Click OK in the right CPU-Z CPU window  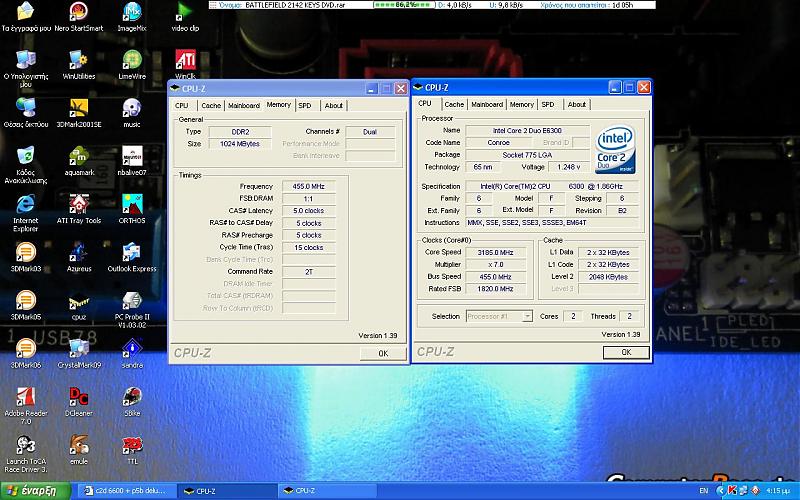[x=626, y=352]
